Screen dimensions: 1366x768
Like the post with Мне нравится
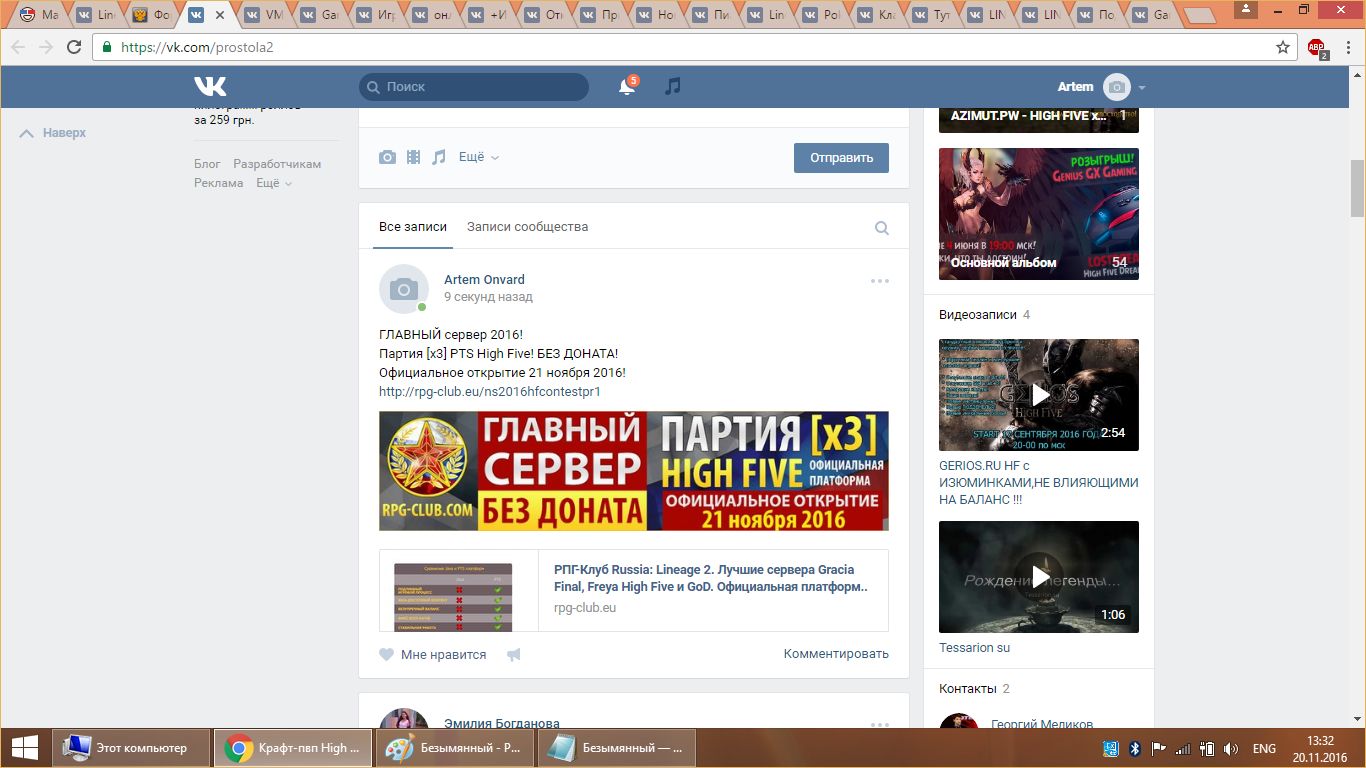[x=432, y=655]
